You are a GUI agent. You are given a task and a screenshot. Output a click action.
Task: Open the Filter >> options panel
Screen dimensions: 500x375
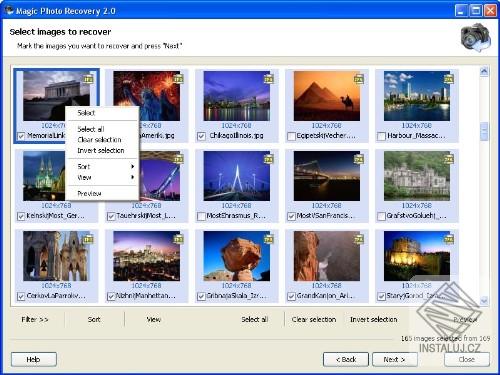pos(35,319)
